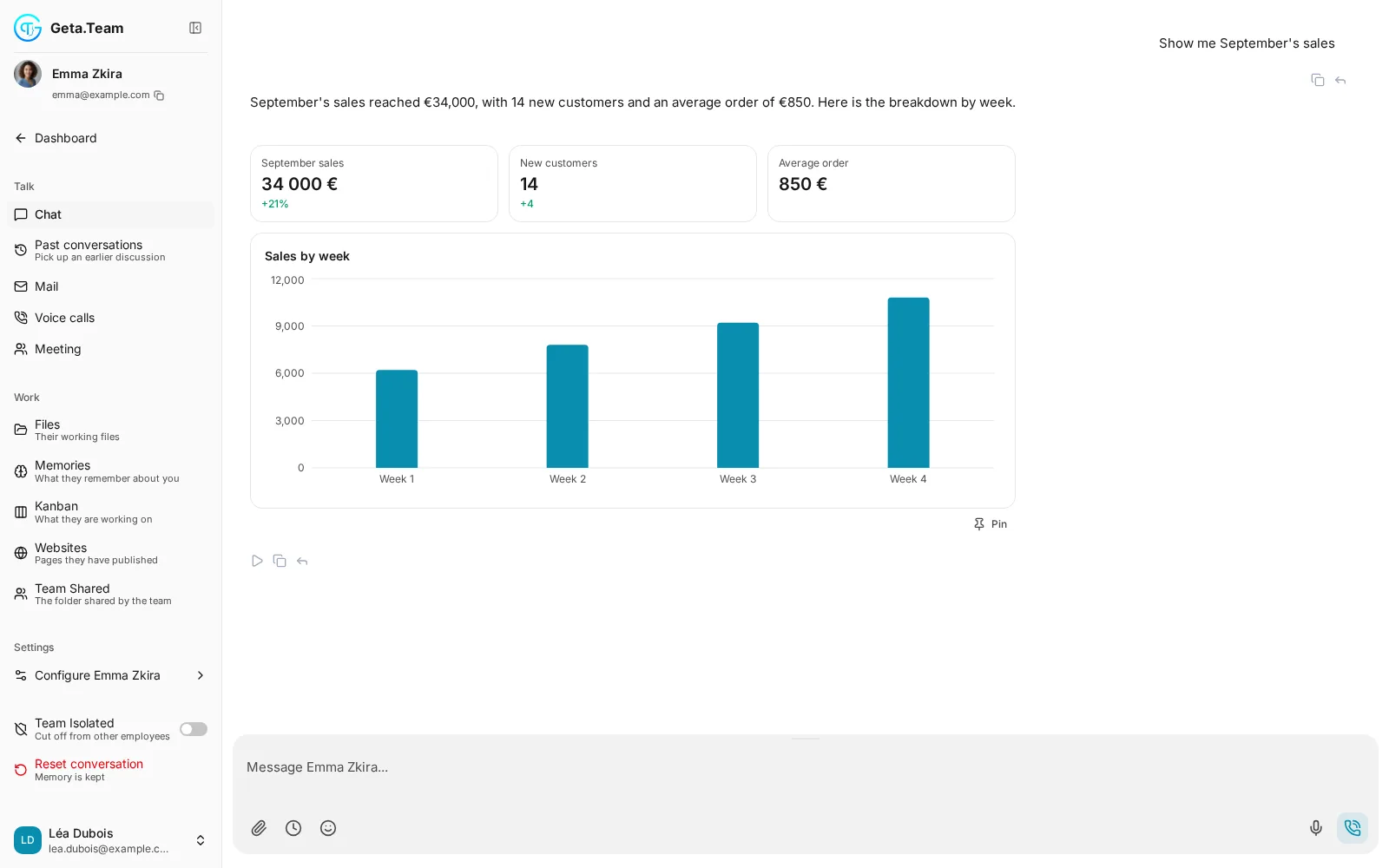Select the September sales 34 000 € card
The image size is (1389, 868).
[374, 183]
